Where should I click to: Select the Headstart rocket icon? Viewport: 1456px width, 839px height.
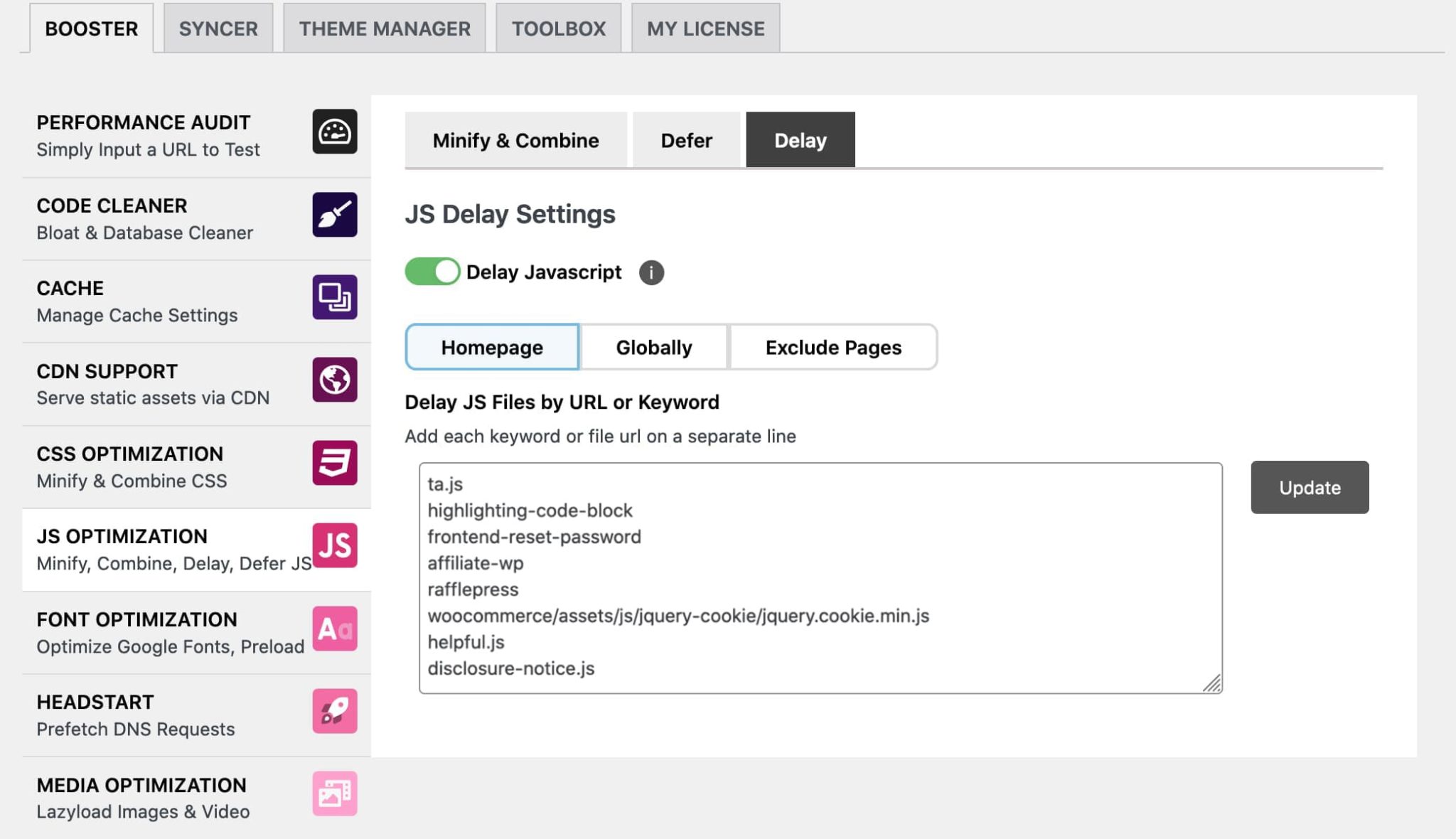[334, 711]
